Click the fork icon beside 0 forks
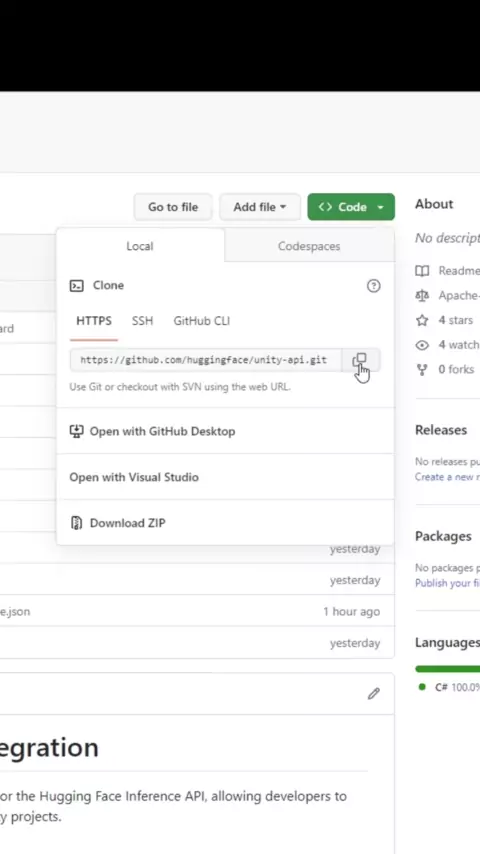This screenshot has height=854, width=480. click(x=422, y=370)
